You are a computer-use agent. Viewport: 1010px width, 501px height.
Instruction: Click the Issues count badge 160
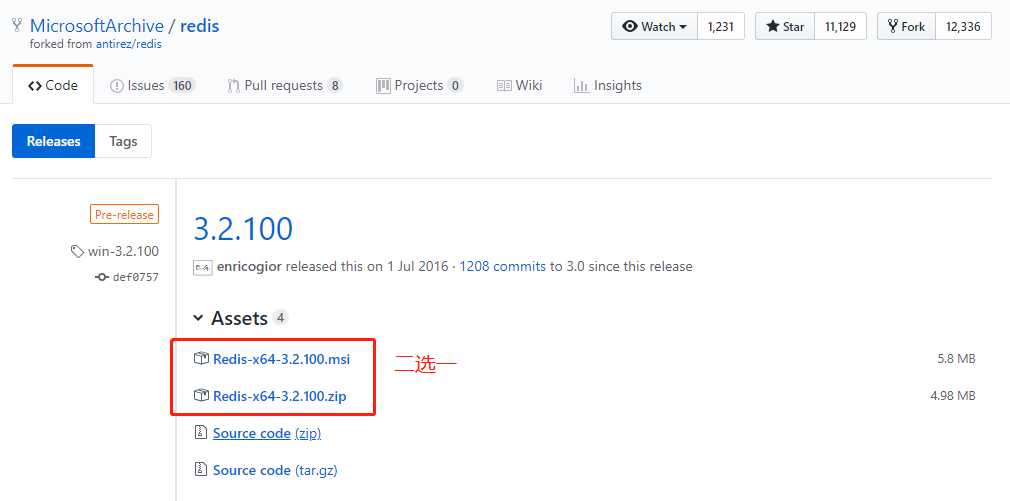[x=182, y=86]
